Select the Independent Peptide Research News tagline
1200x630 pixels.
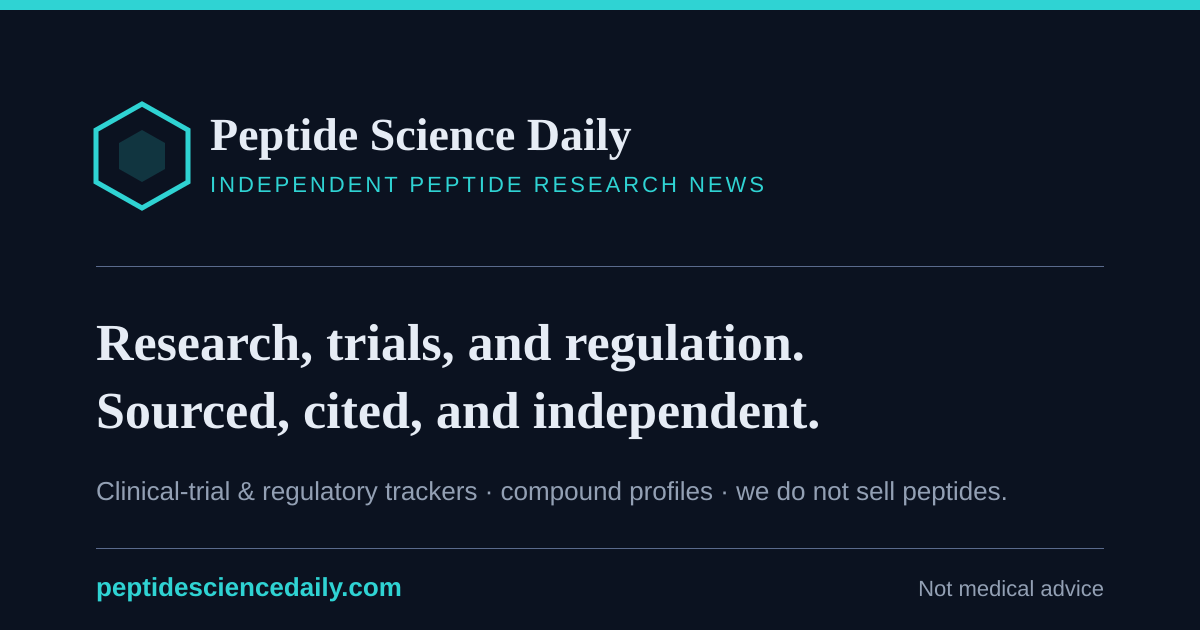click(x=488, y=185)
